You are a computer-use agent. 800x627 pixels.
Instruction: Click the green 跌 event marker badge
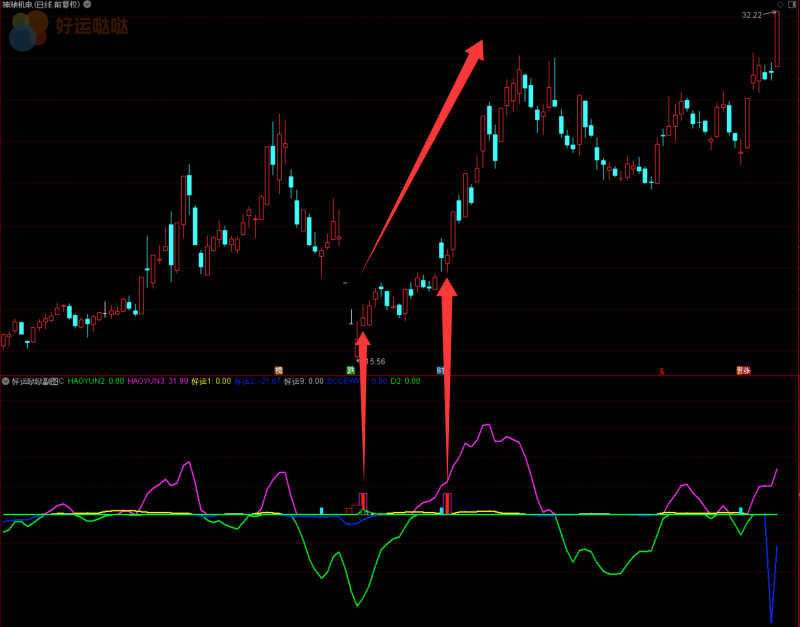click(x=351, y=370)
